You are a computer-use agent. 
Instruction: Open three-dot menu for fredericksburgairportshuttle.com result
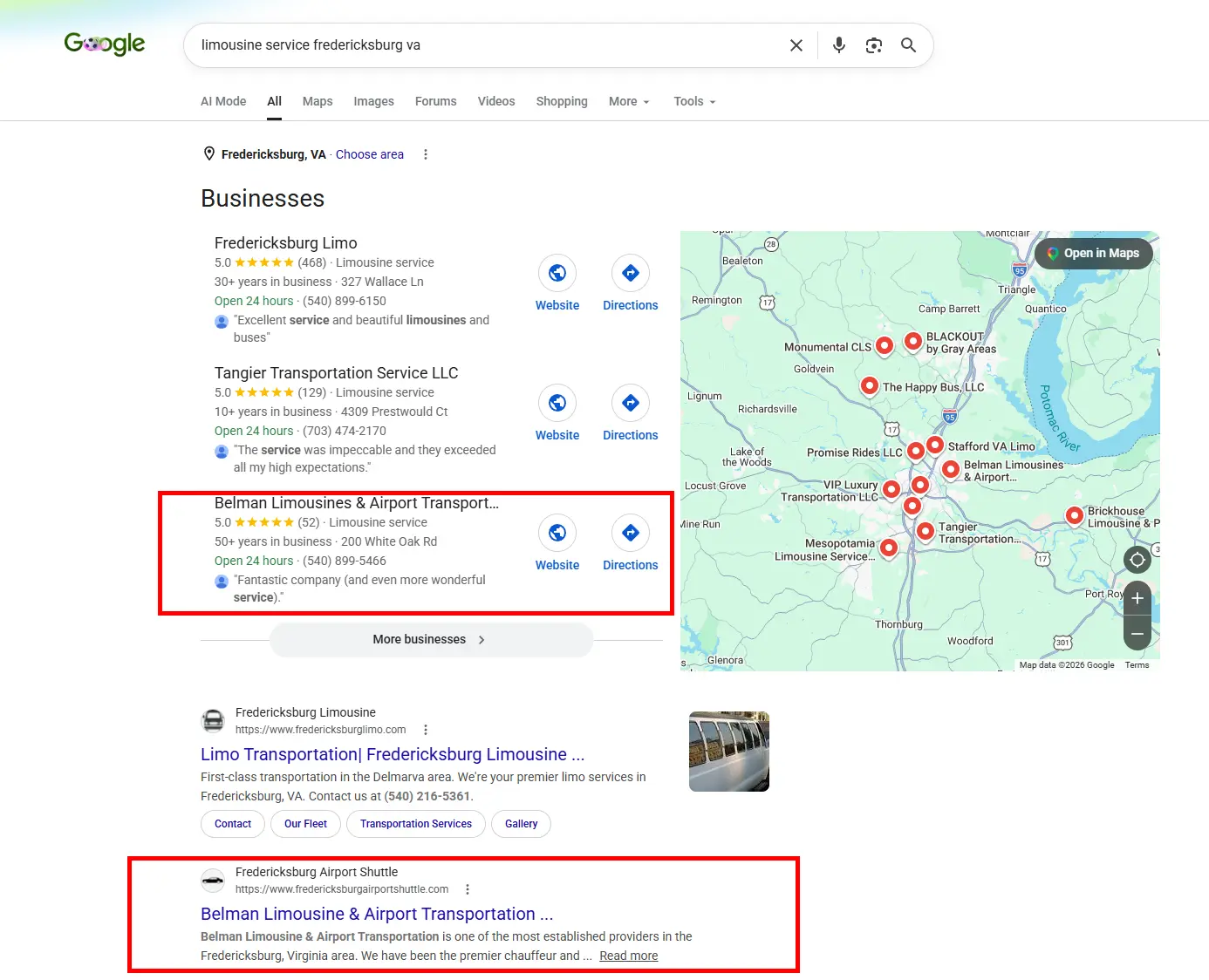pyautogui.click(x=468, y=889)
